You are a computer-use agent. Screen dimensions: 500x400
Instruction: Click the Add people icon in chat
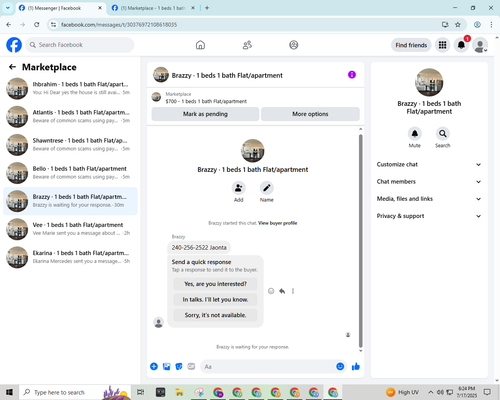[239, 188]
